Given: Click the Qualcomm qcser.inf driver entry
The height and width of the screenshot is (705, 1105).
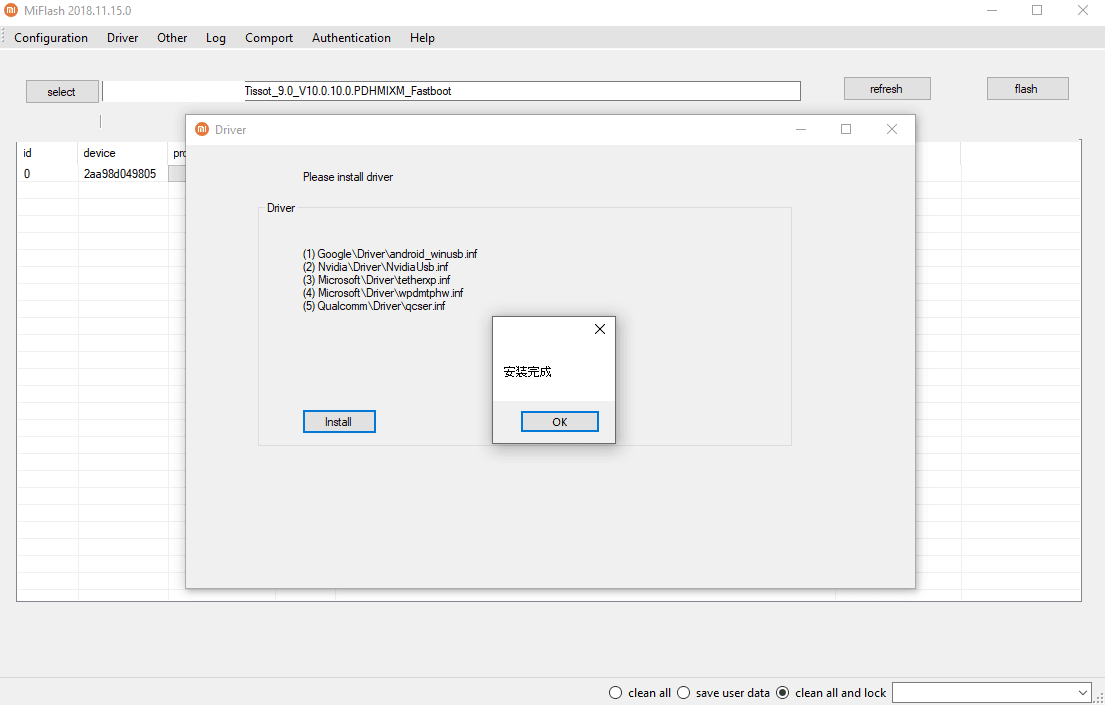Looking at the screenshot, I should coord(374,306).
